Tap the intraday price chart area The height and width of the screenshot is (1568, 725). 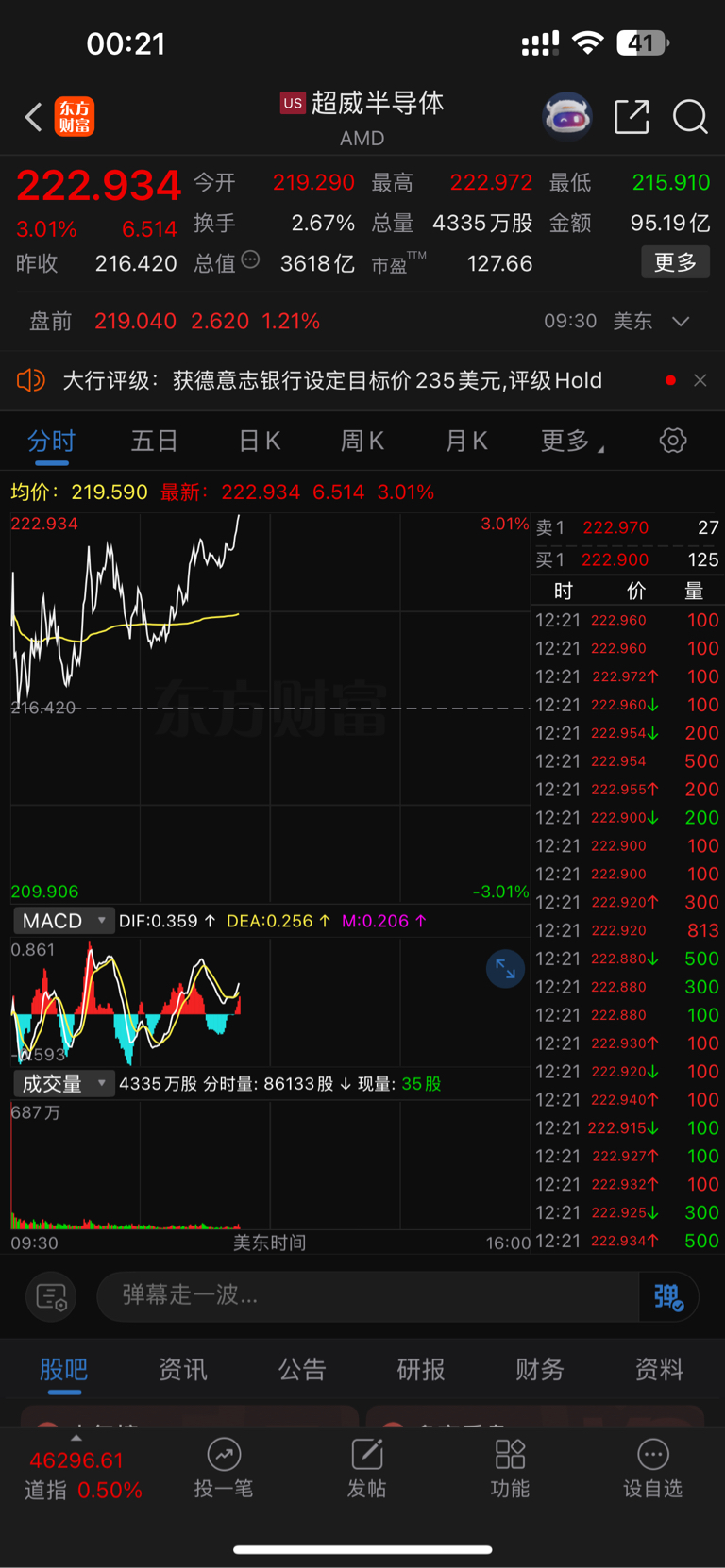(270, 708)
